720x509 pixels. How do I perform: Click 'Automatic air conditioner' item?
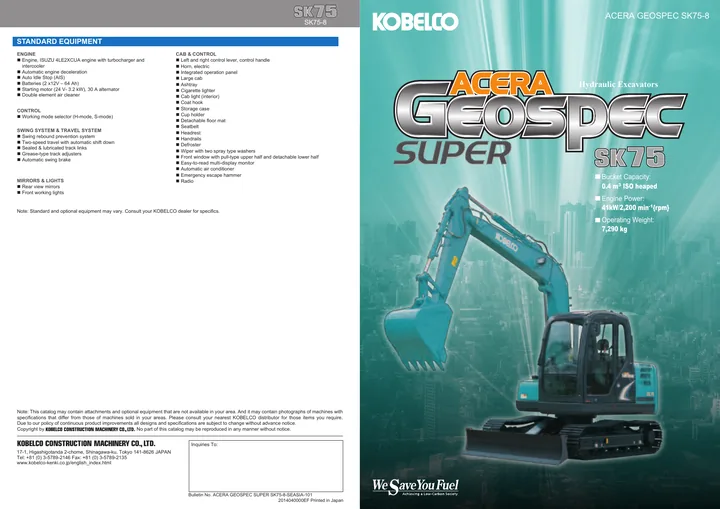(x=205, y=169)
